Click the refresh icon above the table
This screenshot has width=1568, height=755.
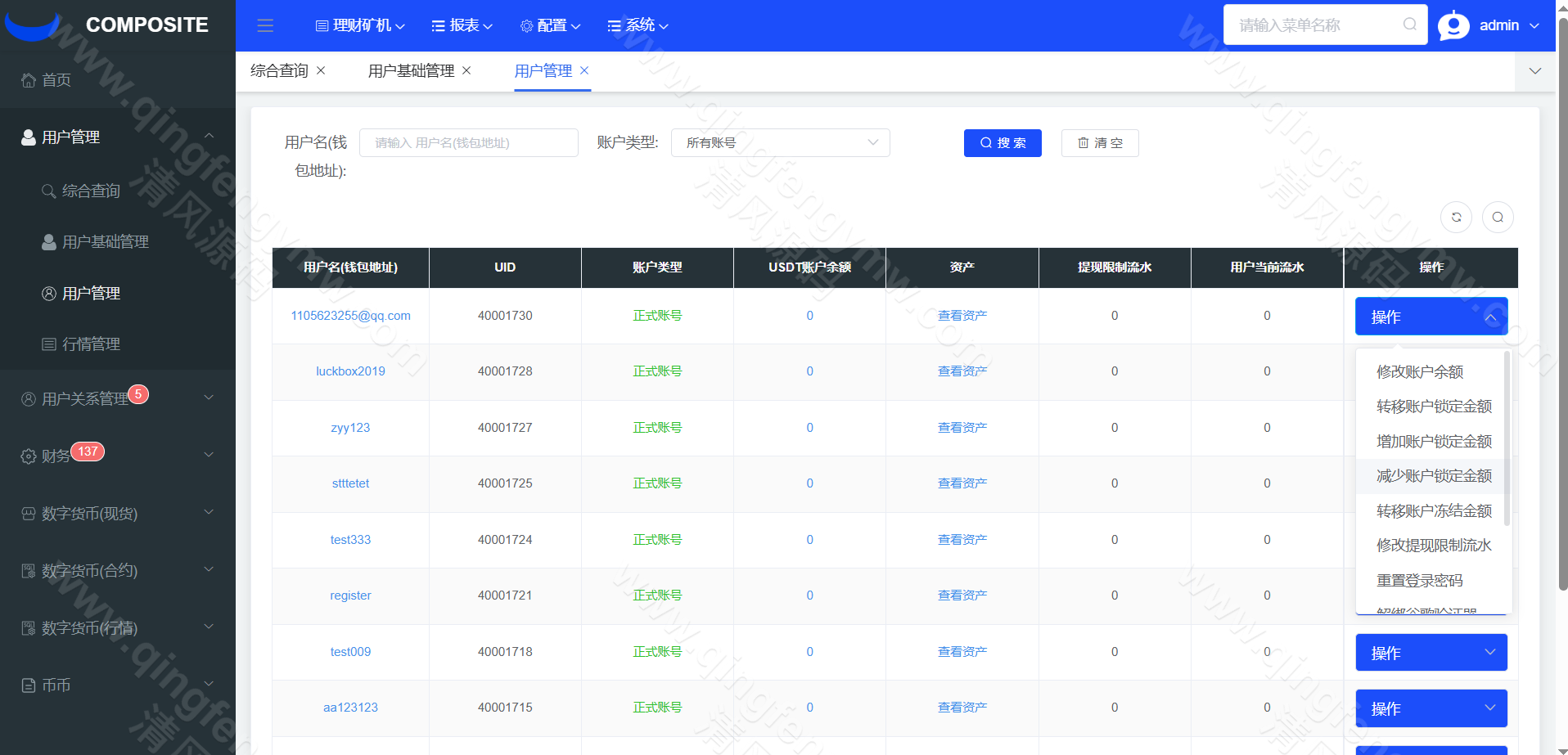tap(1456, 217)
